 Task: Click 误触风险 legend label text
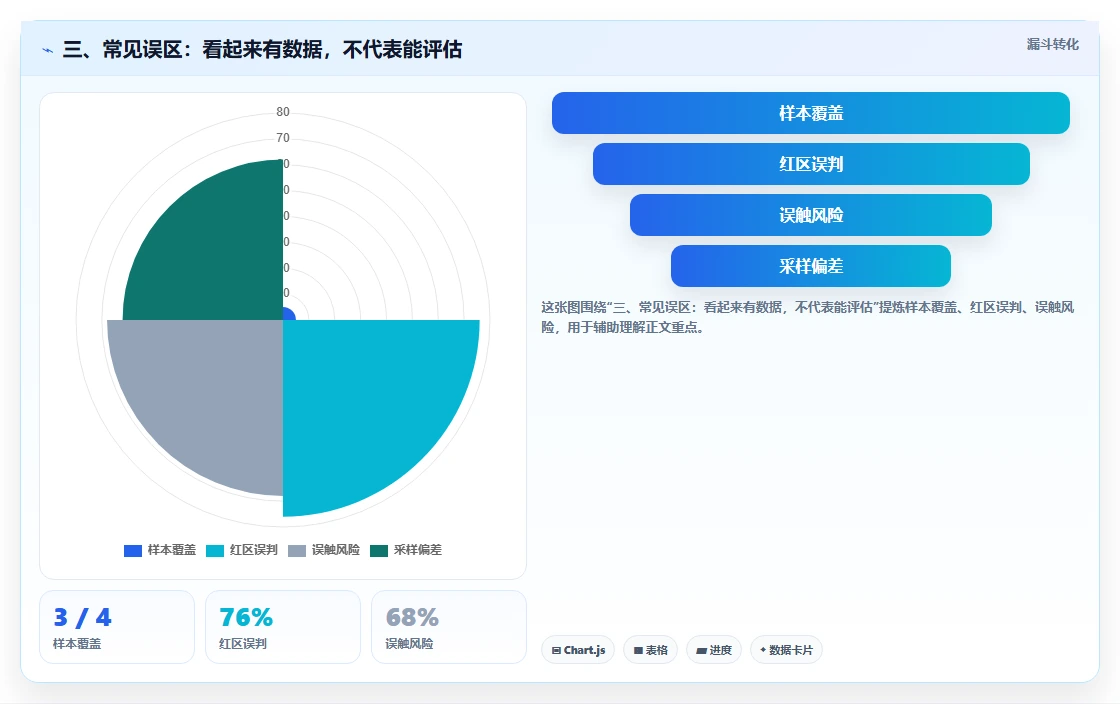click(x=336, y=550)
